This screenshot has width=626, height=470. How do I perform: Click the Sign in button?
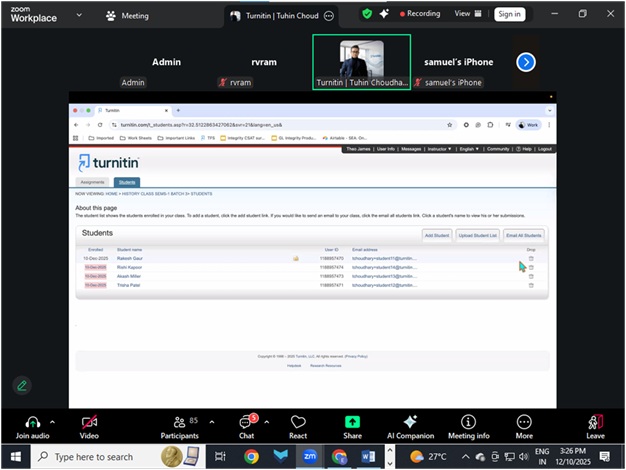tap(509, 14)
